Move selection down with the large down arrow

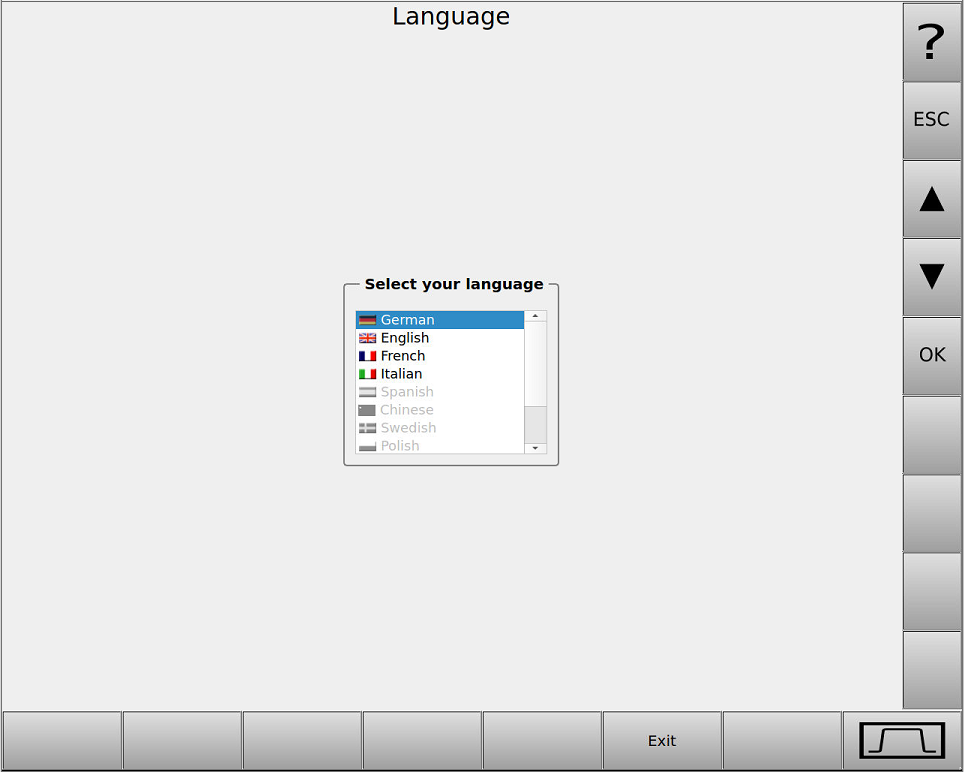pos(931,277)
